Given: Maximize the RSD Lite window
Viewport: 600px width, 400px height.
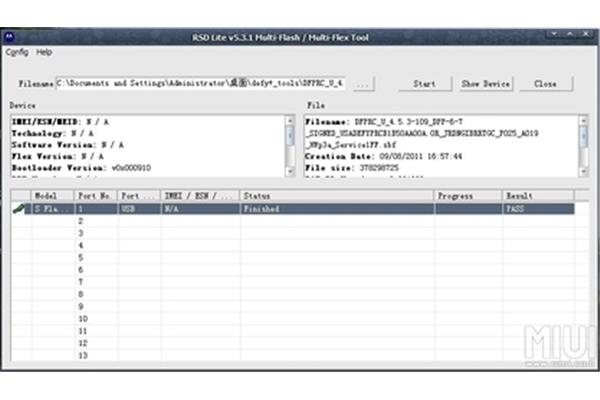Looking at the screenshot, I should point(570,34).
